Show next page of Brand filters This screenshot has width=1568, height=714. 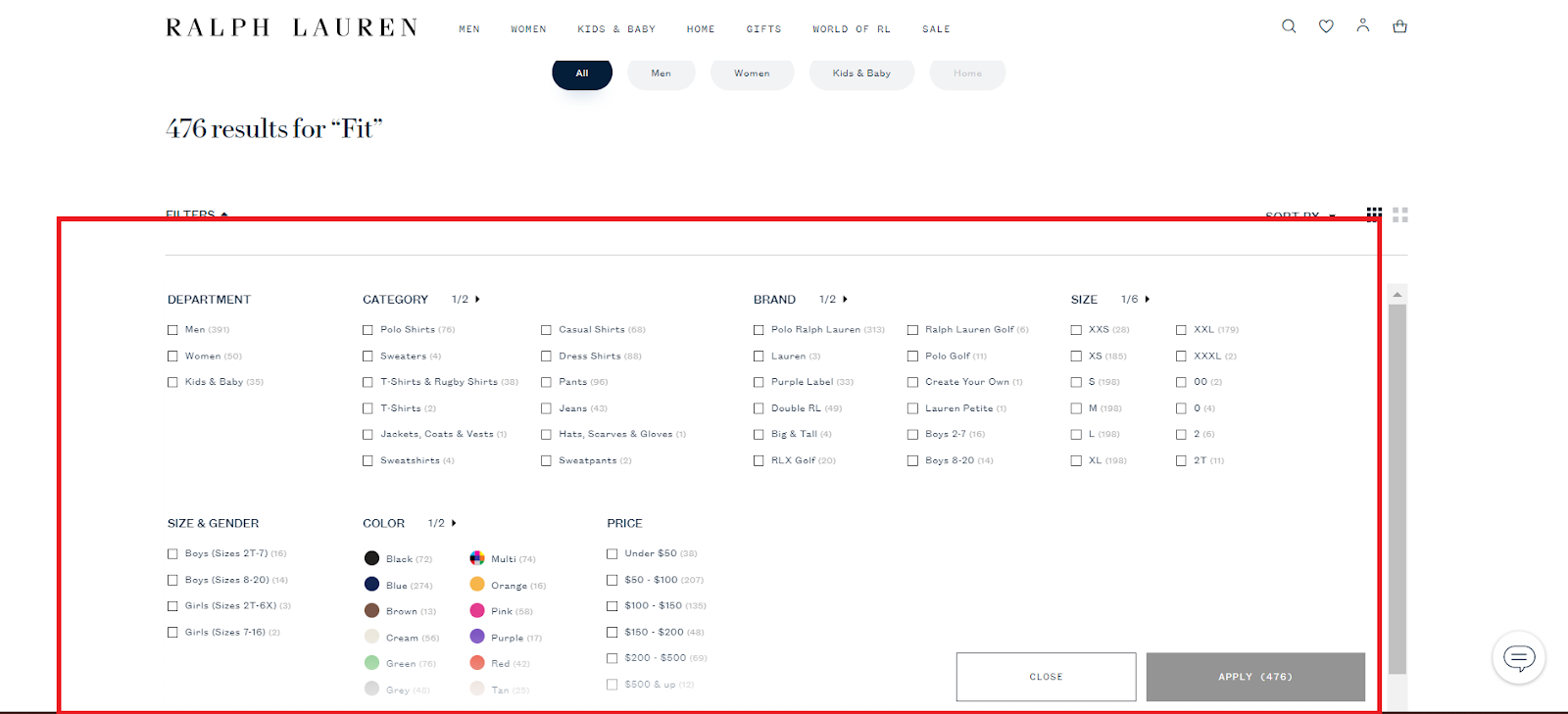845,300
